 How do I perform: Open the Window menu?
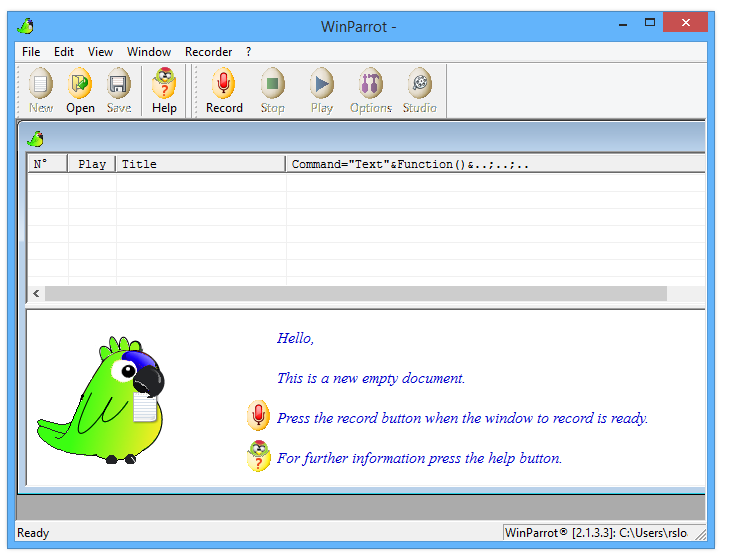pos(149,52)
